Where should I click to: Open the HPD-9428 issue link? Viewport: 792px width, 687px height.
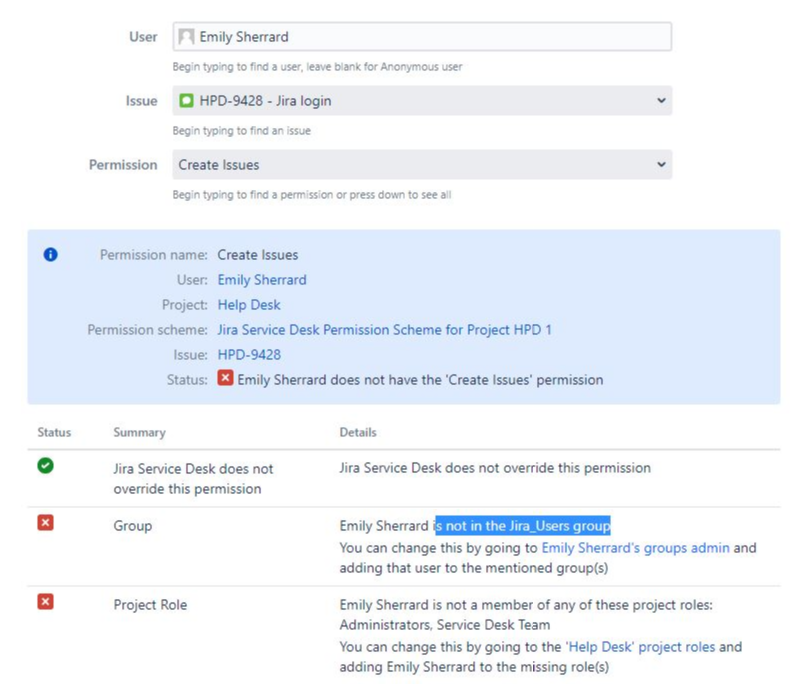[249, 355]
